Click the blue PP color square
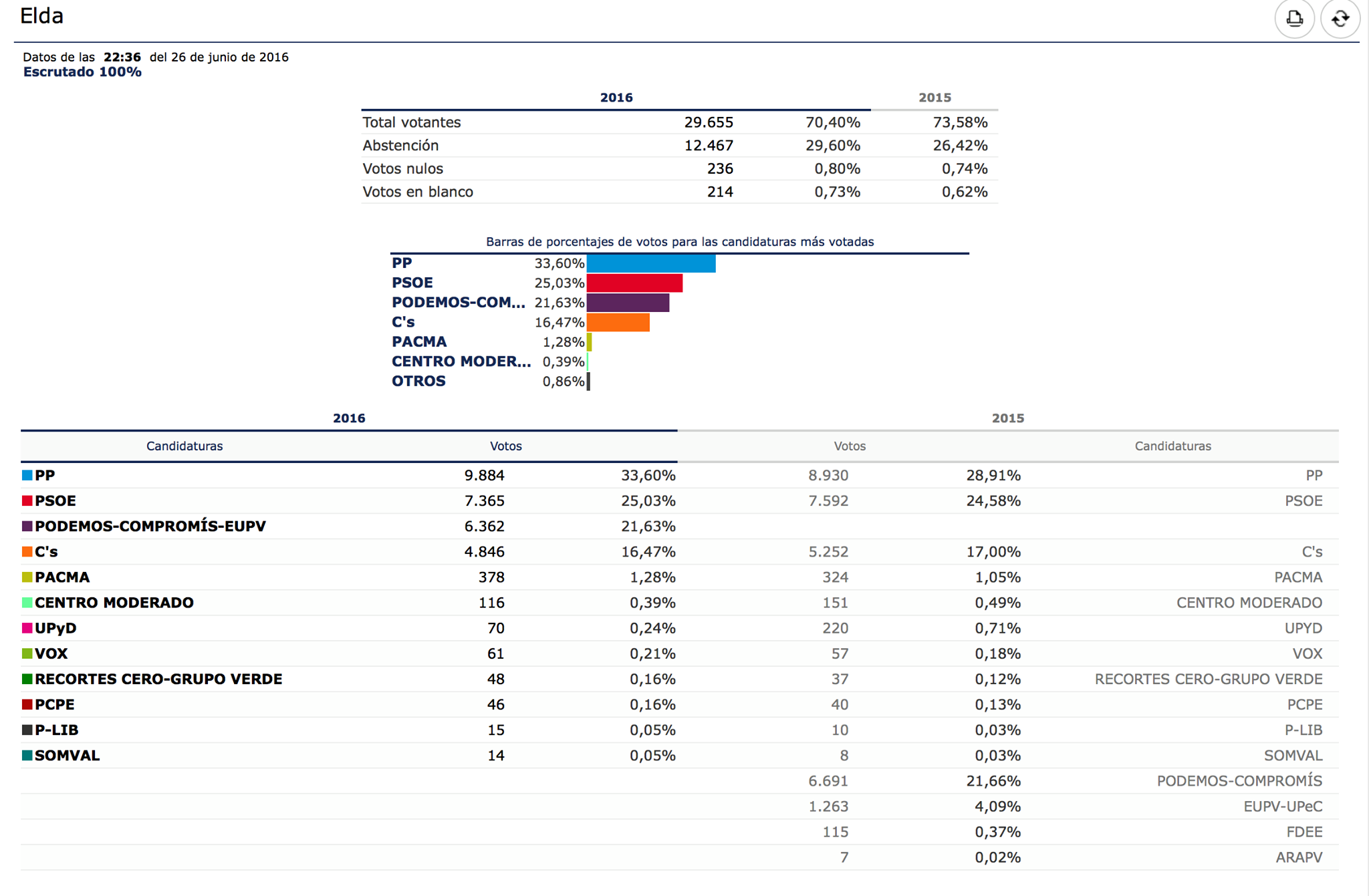1369x896 pixels. click(27, 475)
